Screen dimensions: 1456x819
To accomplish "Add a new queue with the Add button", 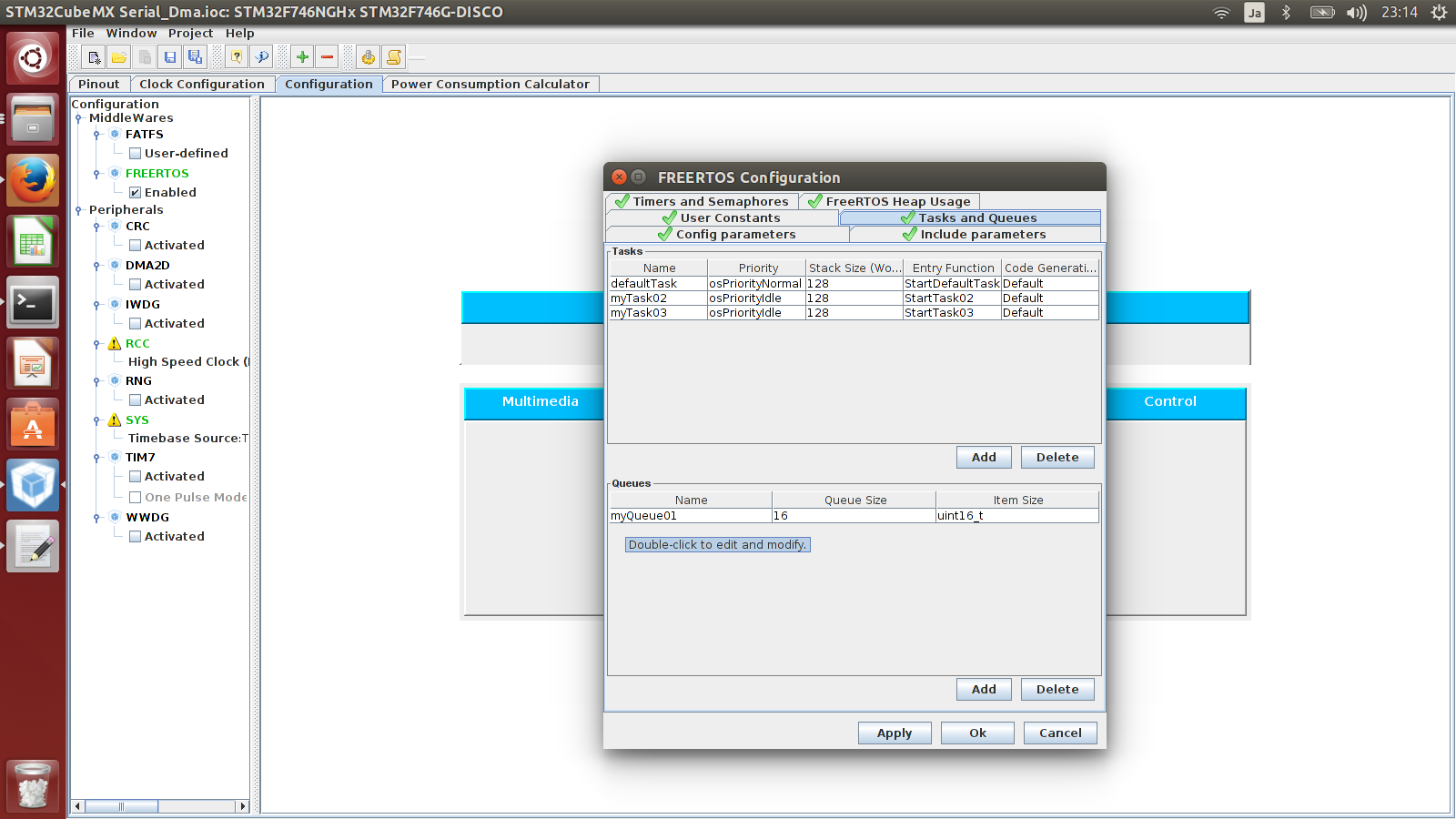I will click(983, 689).
